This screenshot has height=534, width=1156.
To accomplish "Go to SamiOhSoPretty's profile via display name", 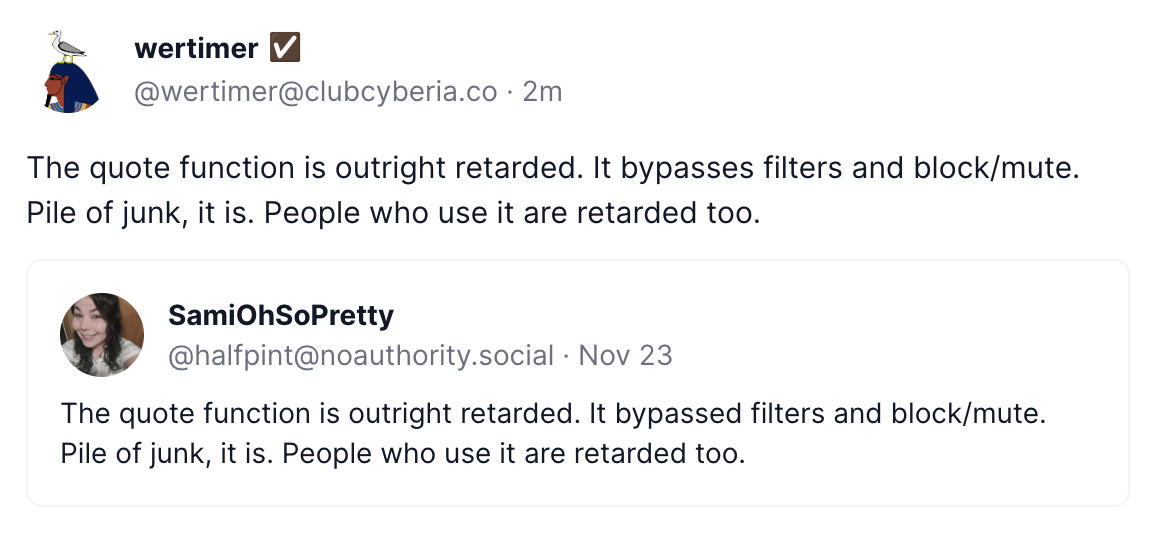I will (281, 316).
